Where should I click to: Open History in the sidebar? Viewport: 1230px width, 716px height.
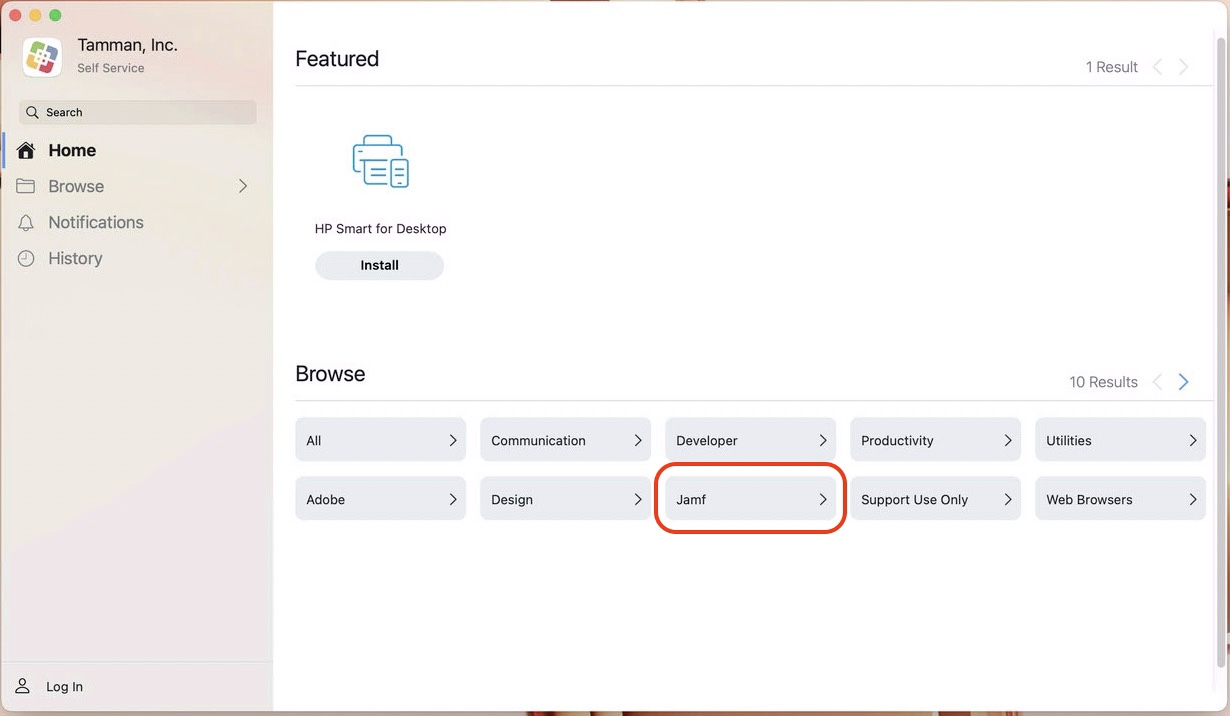(x=135, y=259)
